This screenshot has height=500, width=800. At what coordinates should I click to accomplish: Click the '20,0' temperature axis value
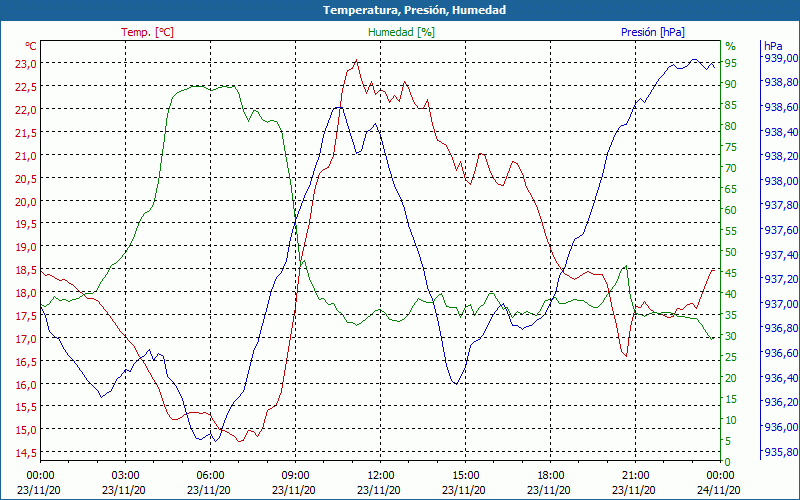[26, 202]
